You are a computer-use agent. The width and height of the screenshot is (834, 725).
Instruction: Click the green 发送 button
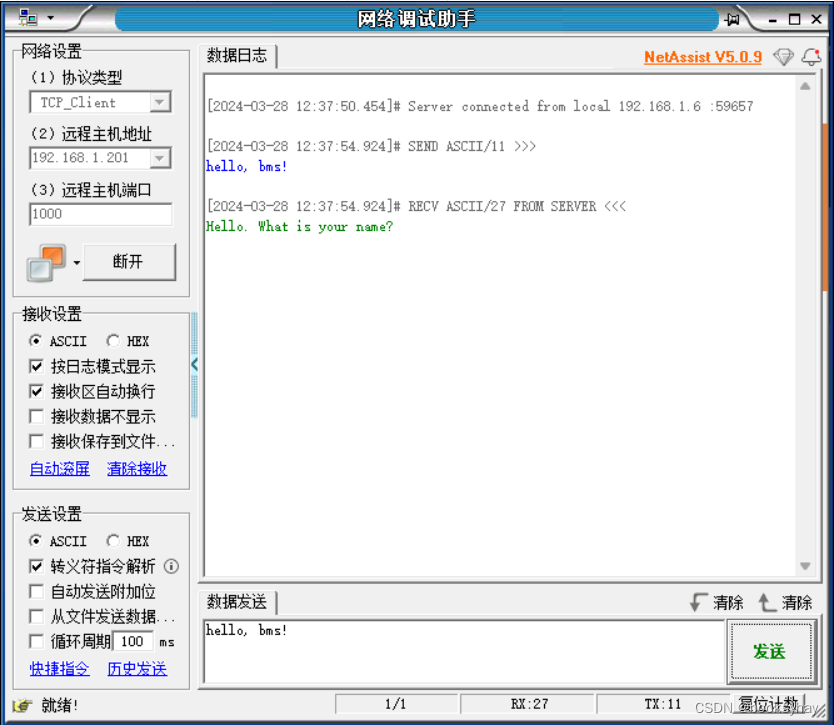click(771, 651)
